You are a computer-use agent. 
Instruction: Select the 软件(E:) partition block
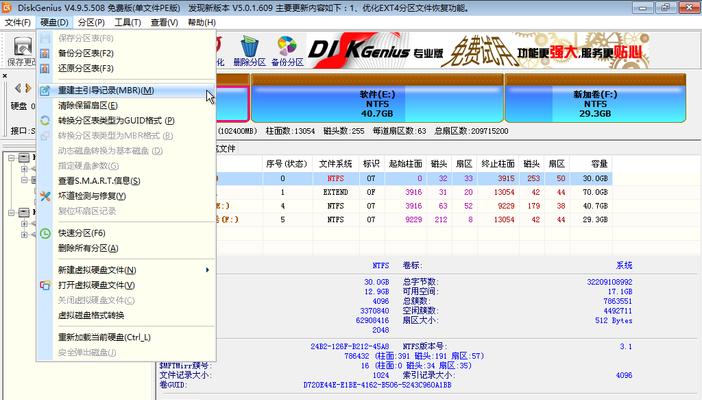point(375,105)
